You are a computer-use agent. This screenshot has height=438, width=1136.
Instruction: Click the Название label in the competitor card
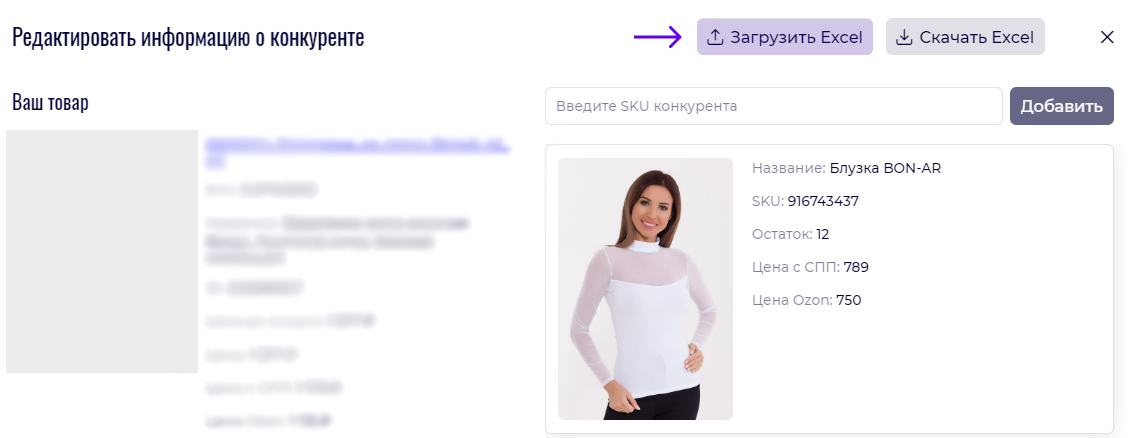coord(789,169)
